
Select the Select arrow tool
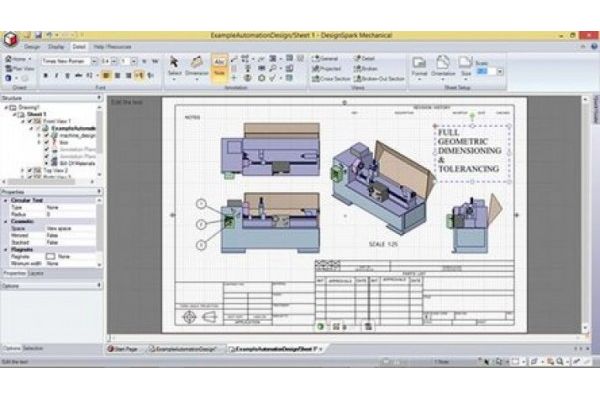pyautogui.click(x=174, y=66)
